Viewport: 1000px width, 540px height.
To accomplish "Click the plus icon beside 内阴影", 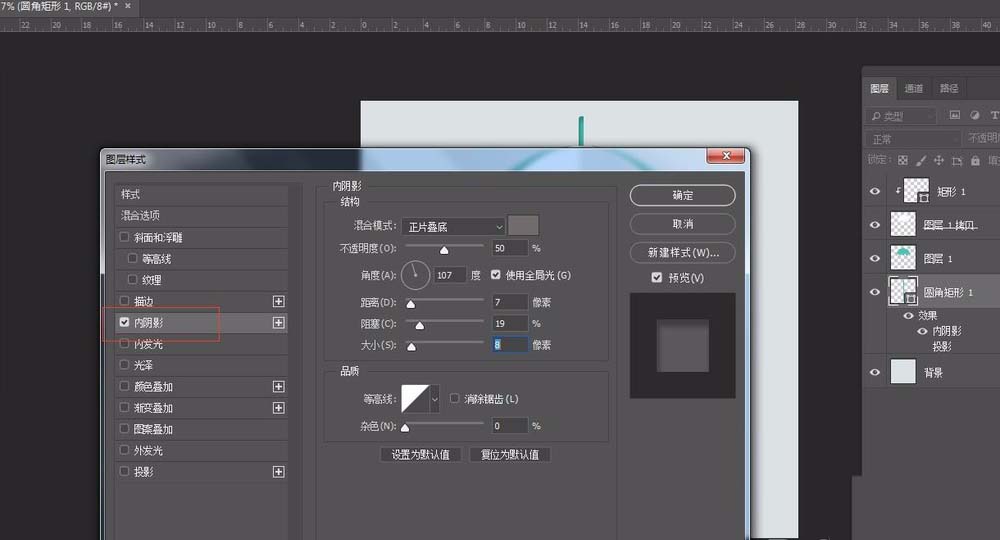I will [x=279, y=323].
